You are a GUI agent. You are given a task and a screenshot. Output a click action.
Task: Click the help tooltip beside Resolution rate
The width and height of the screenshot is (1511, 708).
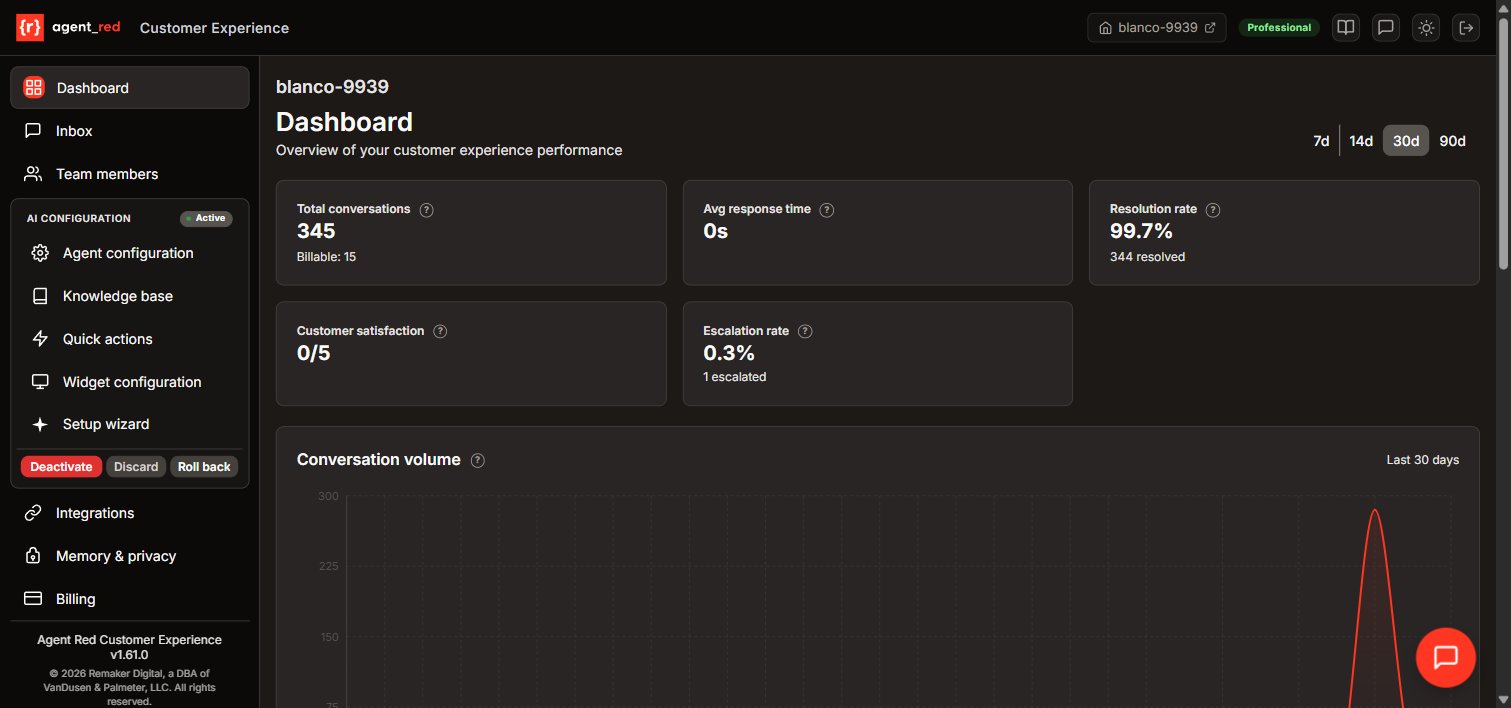pyautogui.click(x=1212, y=210)
